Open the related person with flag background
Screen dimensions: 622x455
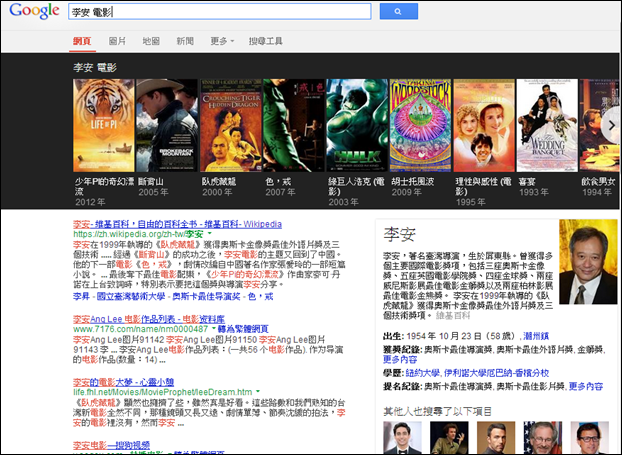pyautogui.click(x=543, y=438)
